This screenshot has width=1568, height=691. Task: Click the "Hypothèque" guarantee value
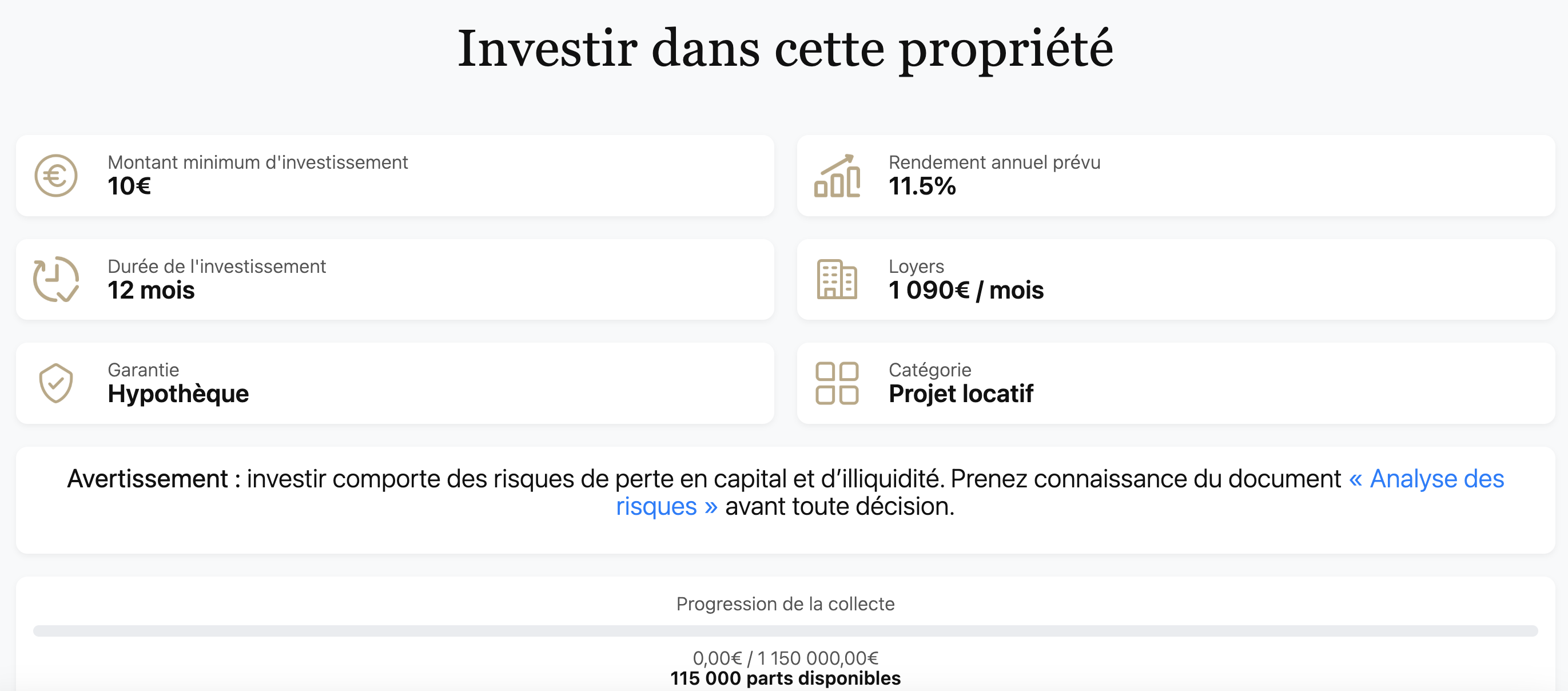tap(178, 394)
